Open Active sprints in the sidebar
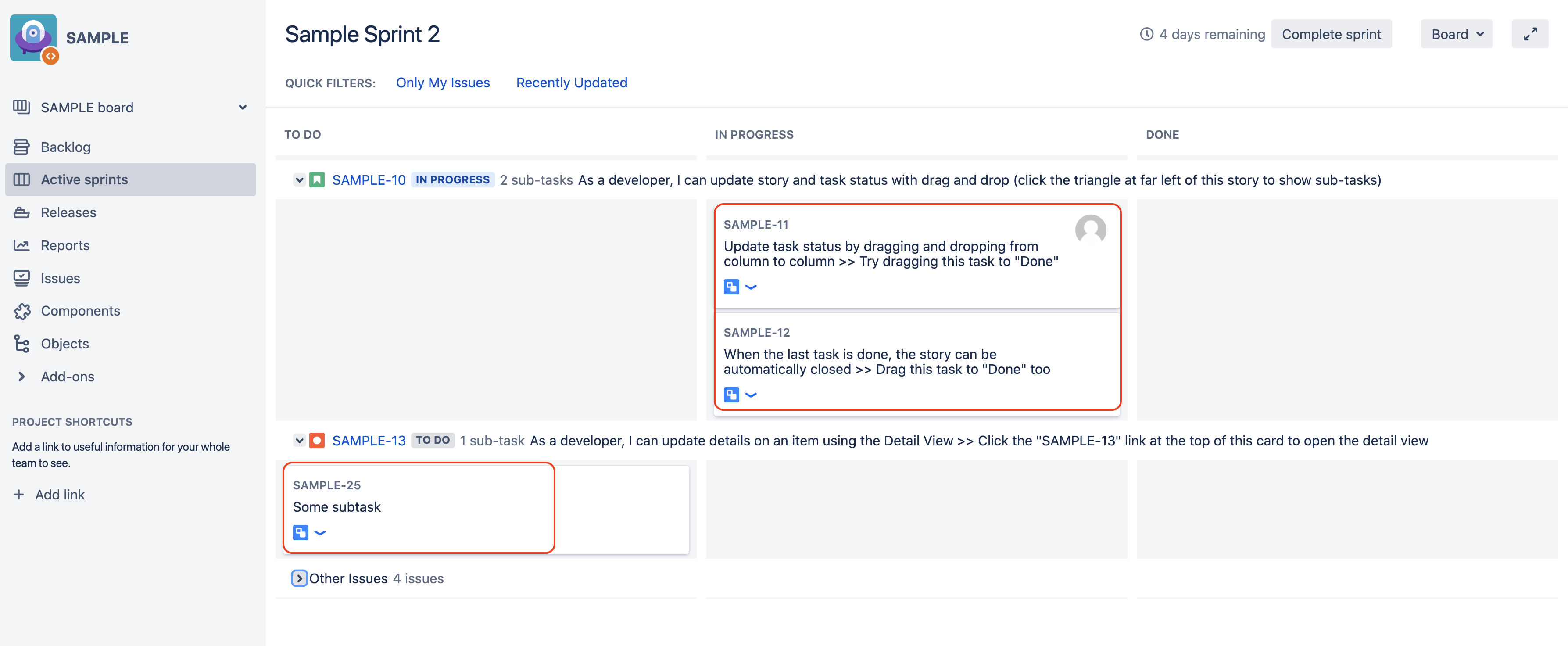Image resolution: width=1568 pixels, height=646 pixels. coord(84,179)
